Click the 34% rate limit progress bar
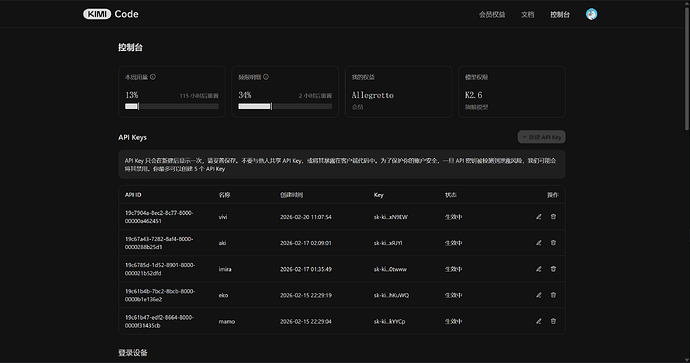 coord(285,106)
